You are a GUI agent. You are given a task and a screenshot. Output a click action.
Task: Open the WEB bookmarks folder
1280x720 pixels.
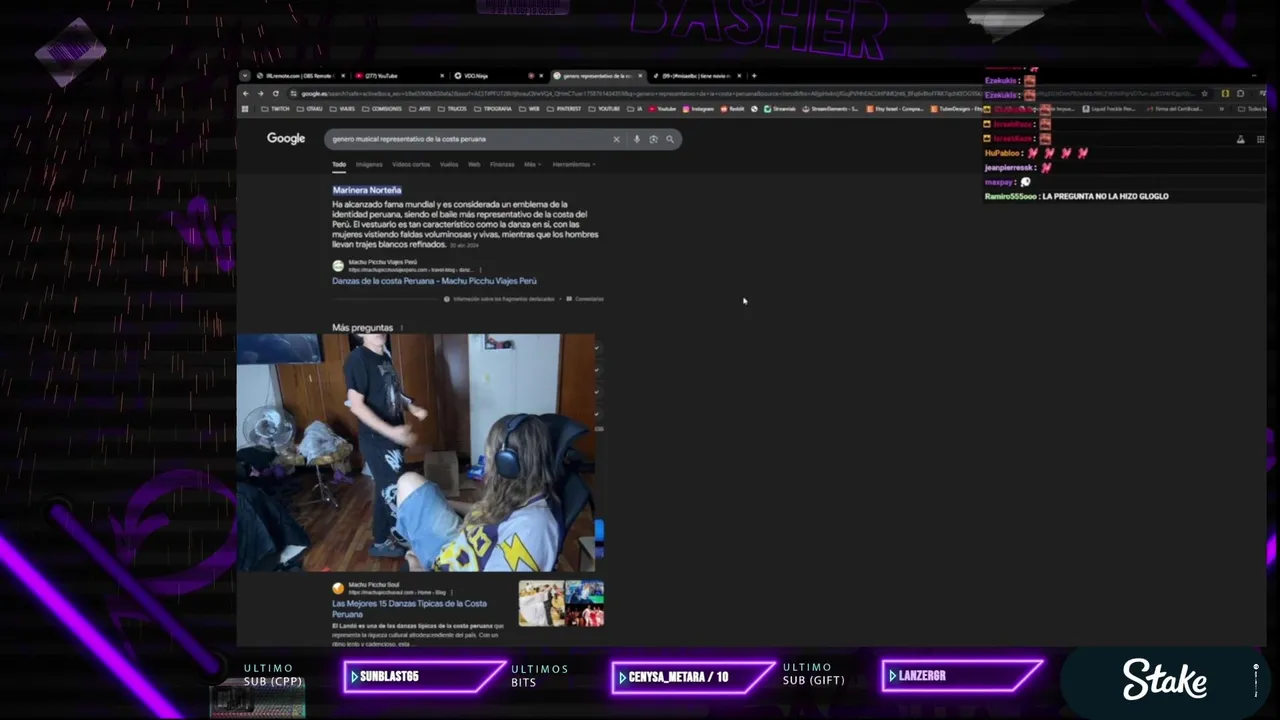coord(530,109)
